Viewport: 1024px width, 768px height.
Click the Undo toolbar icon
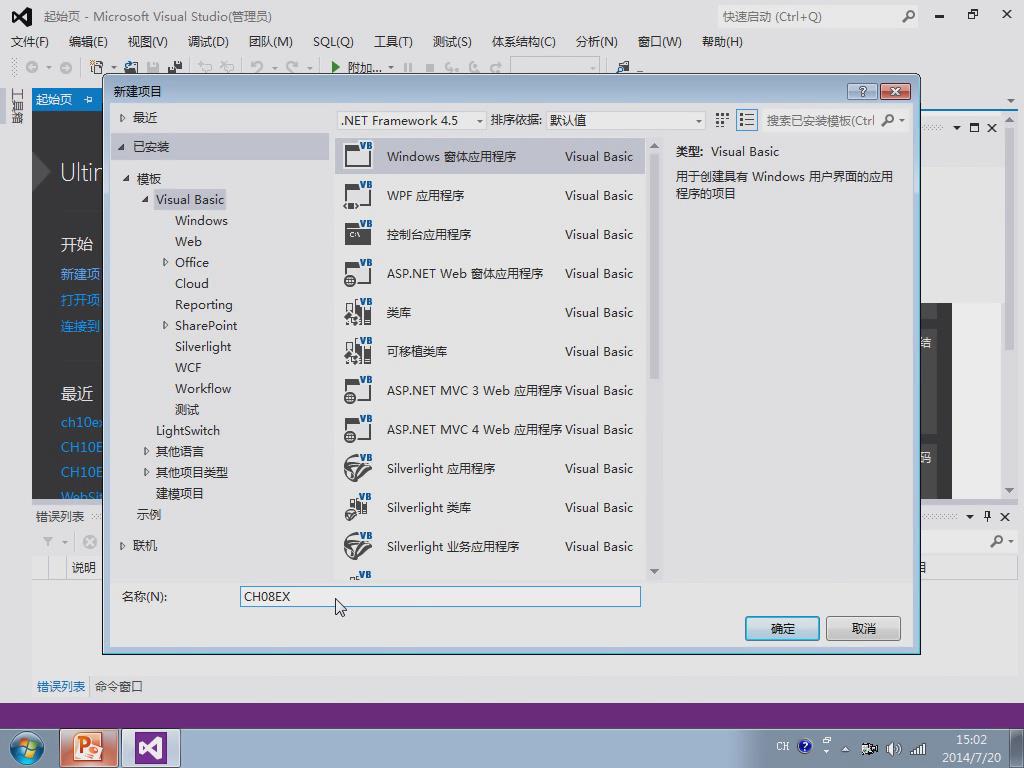(x=257, y=67)
